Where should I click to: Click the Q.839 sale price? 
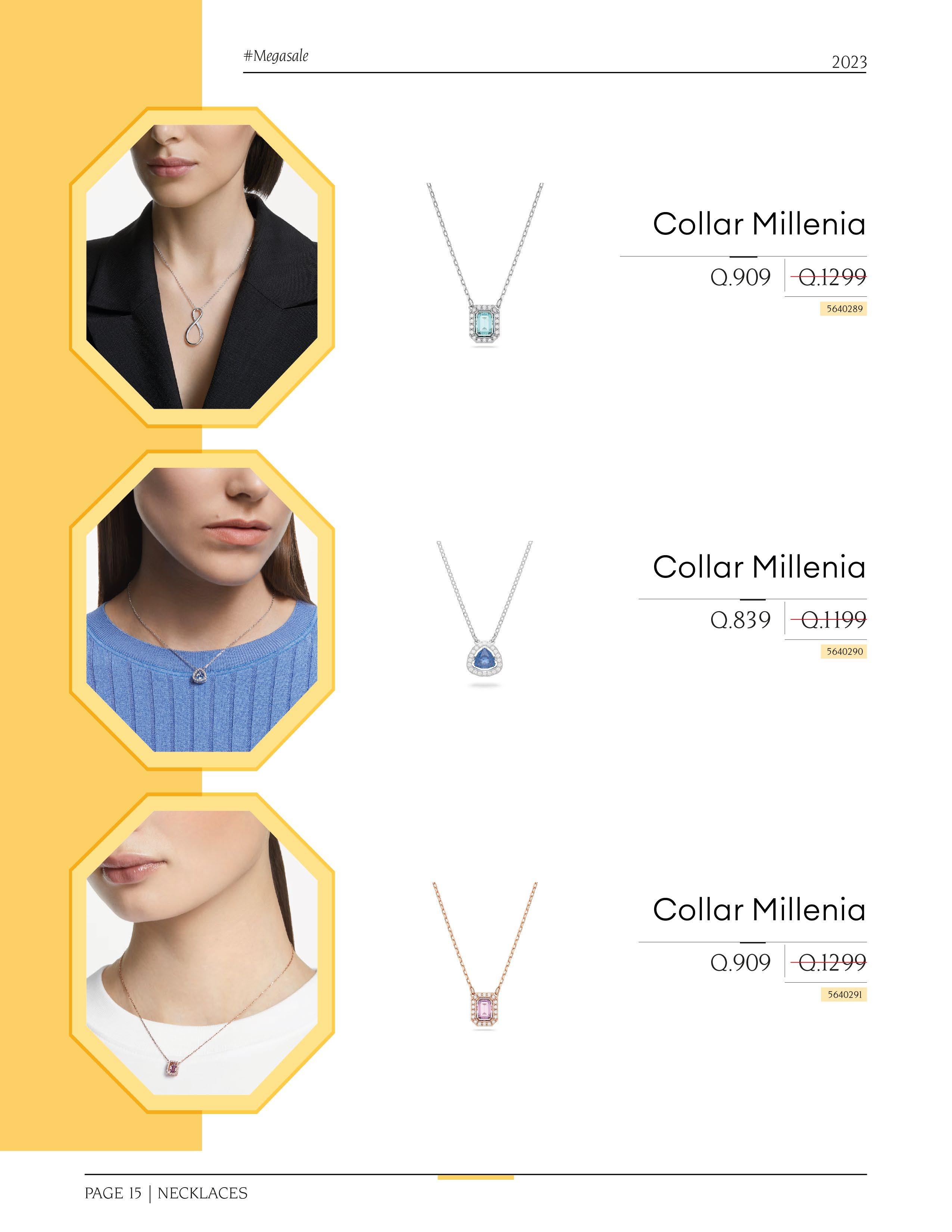[x=741, y=620]
